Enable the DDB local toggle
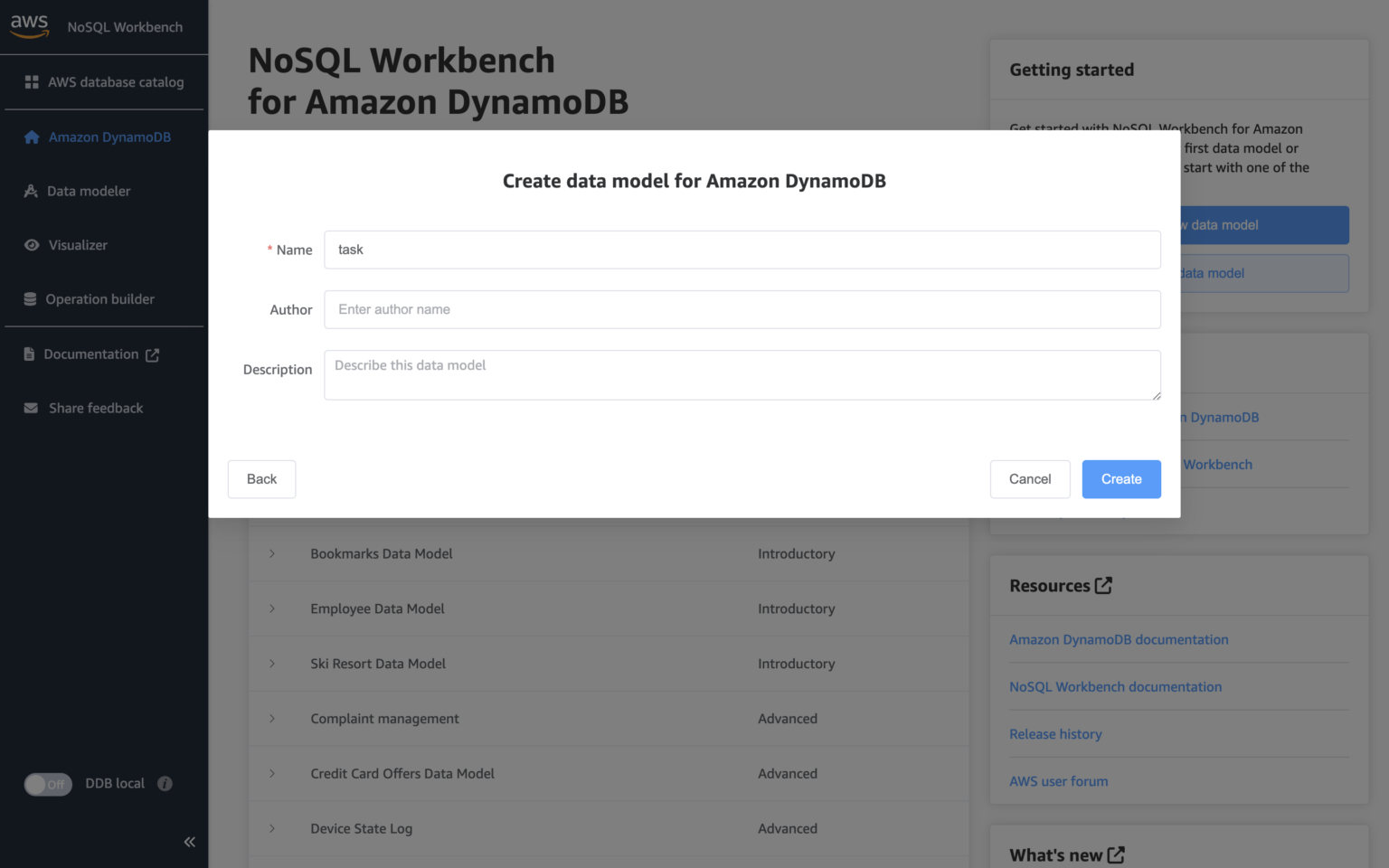Viewport: 1389px width, 868px height. 48,784
